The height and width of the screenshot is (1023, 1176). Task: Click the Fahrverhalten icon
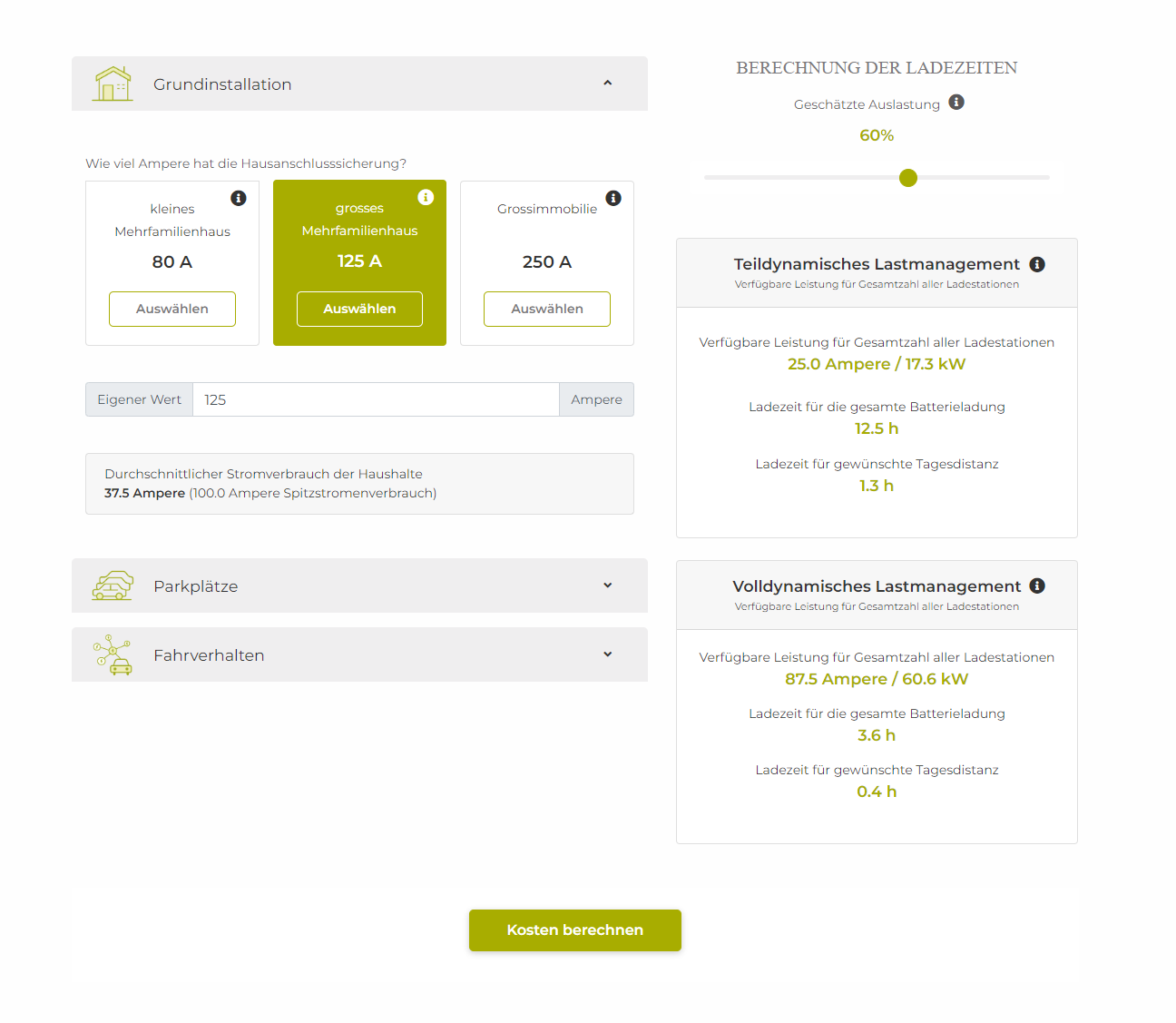(112, 654)
